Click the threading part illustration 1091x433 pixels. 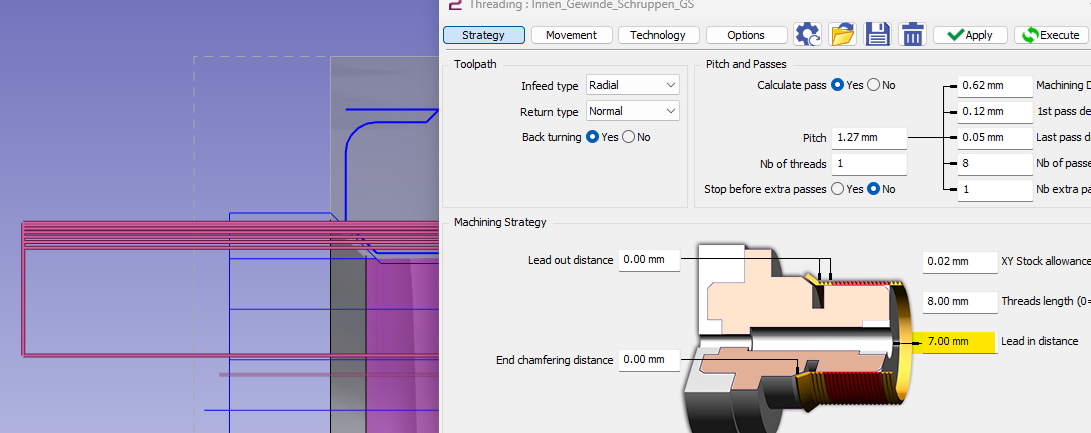click(x=797, y=335)
